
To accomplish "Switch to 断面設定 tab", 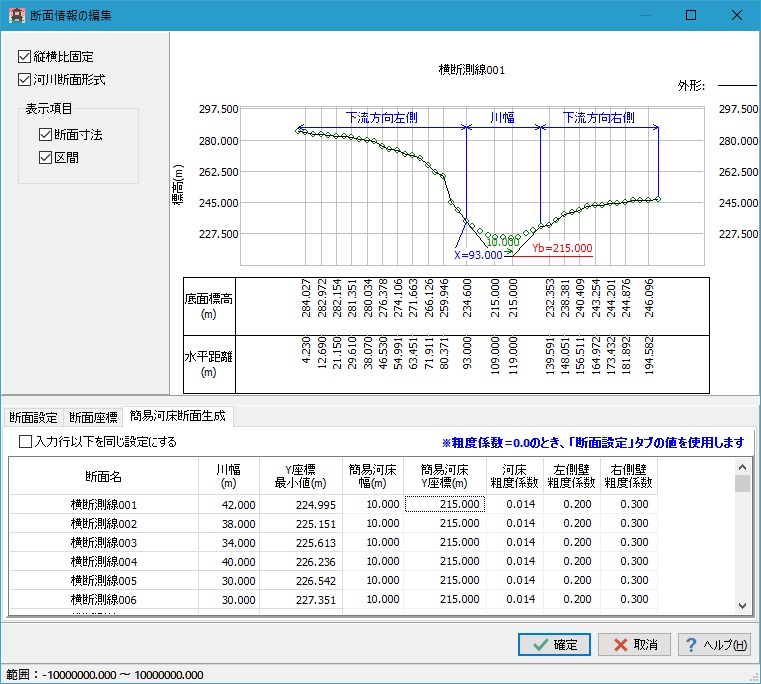I will [33, 417].
